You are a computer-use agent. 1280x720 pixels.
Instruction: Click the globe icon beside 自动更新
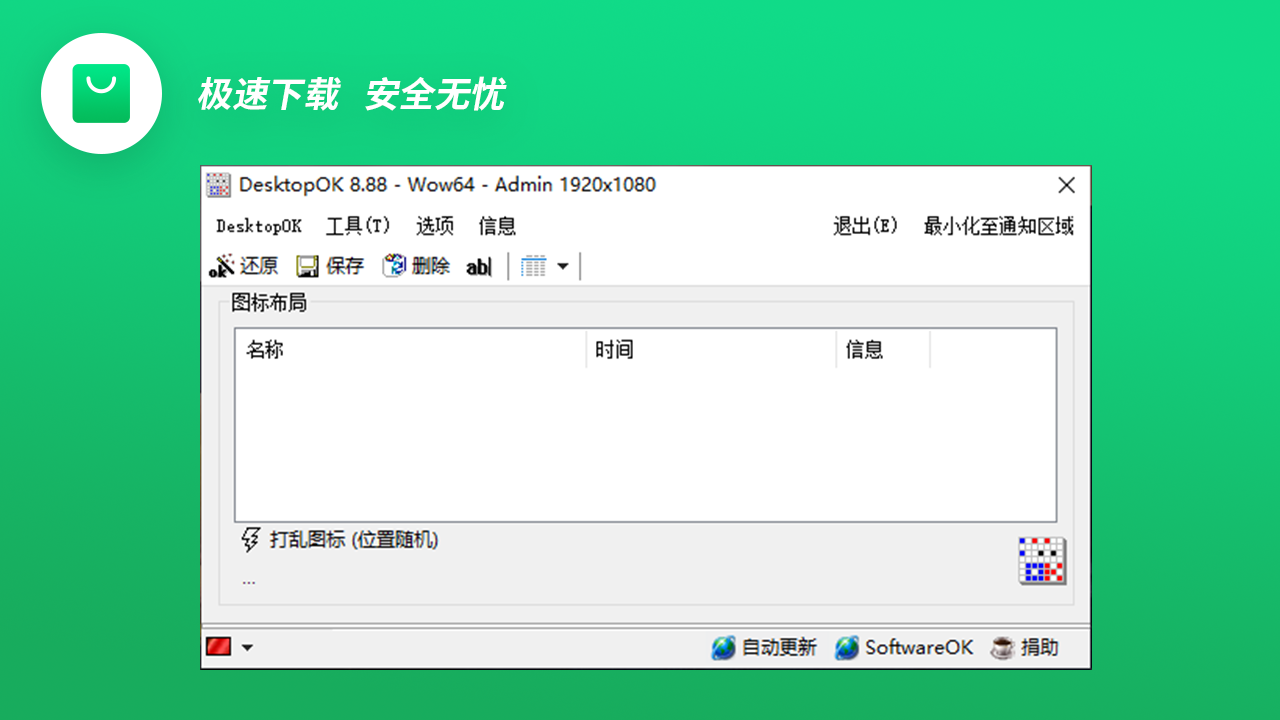[x=724, y=648]
